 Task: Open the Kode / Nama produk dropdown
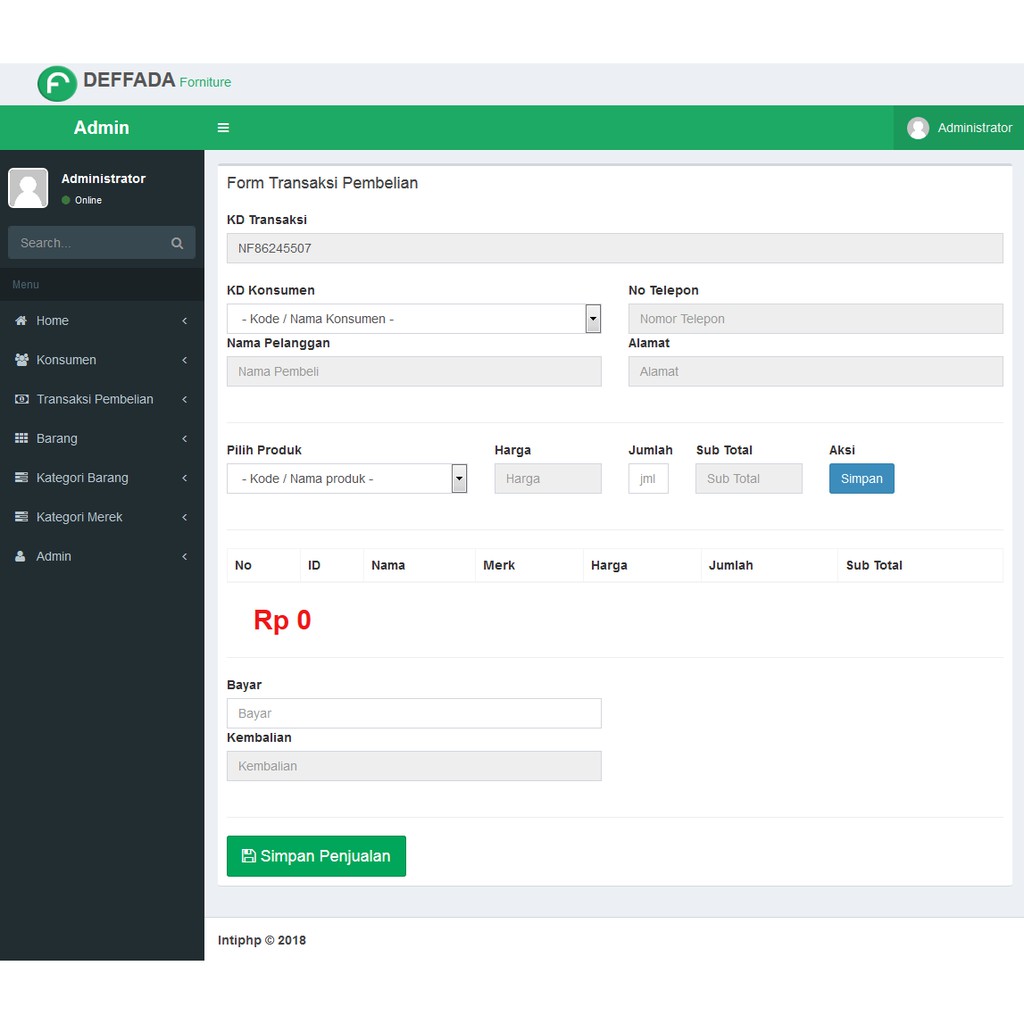[346, 479]
